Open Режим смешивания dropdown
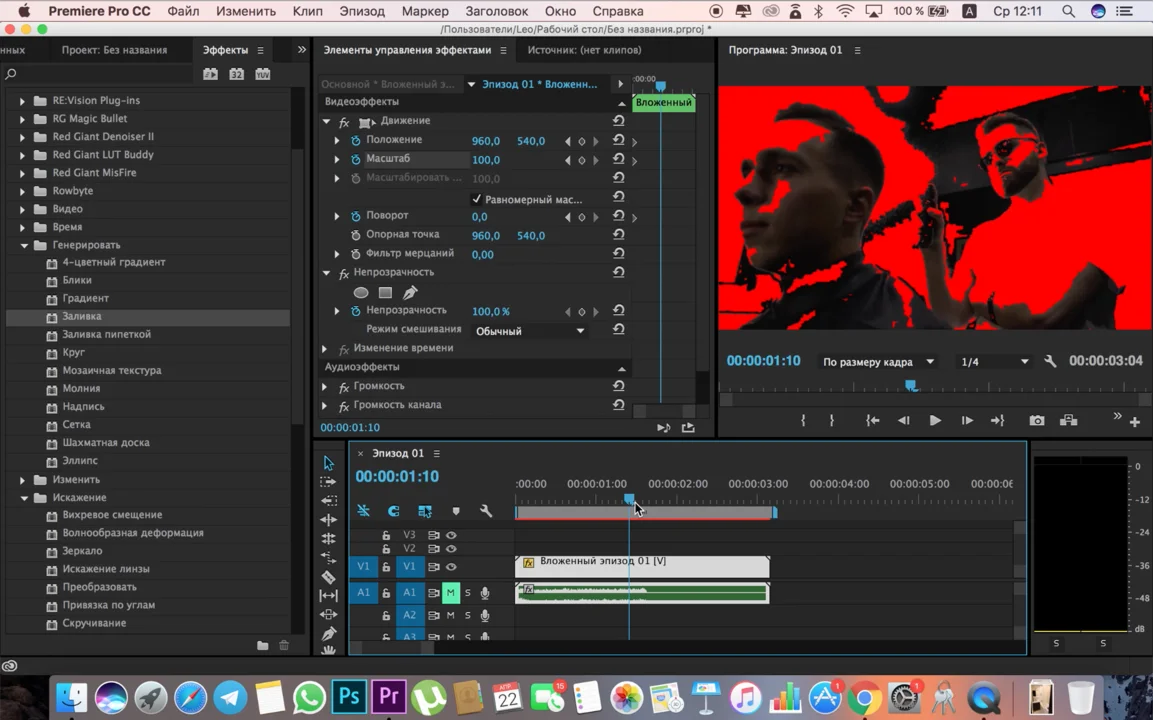Screen dimensions: 1153x720 pos(529,331)
